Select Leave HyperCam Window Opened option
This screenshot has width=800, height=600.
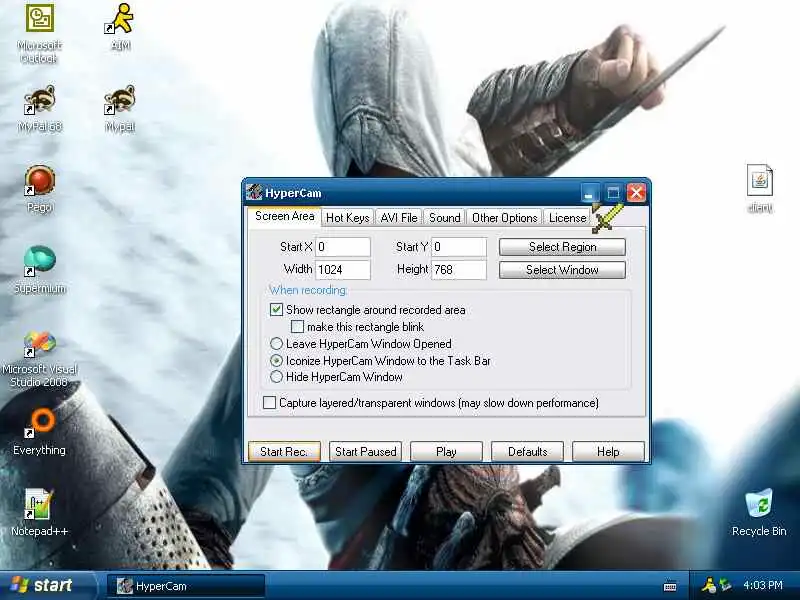click(276, 343)
